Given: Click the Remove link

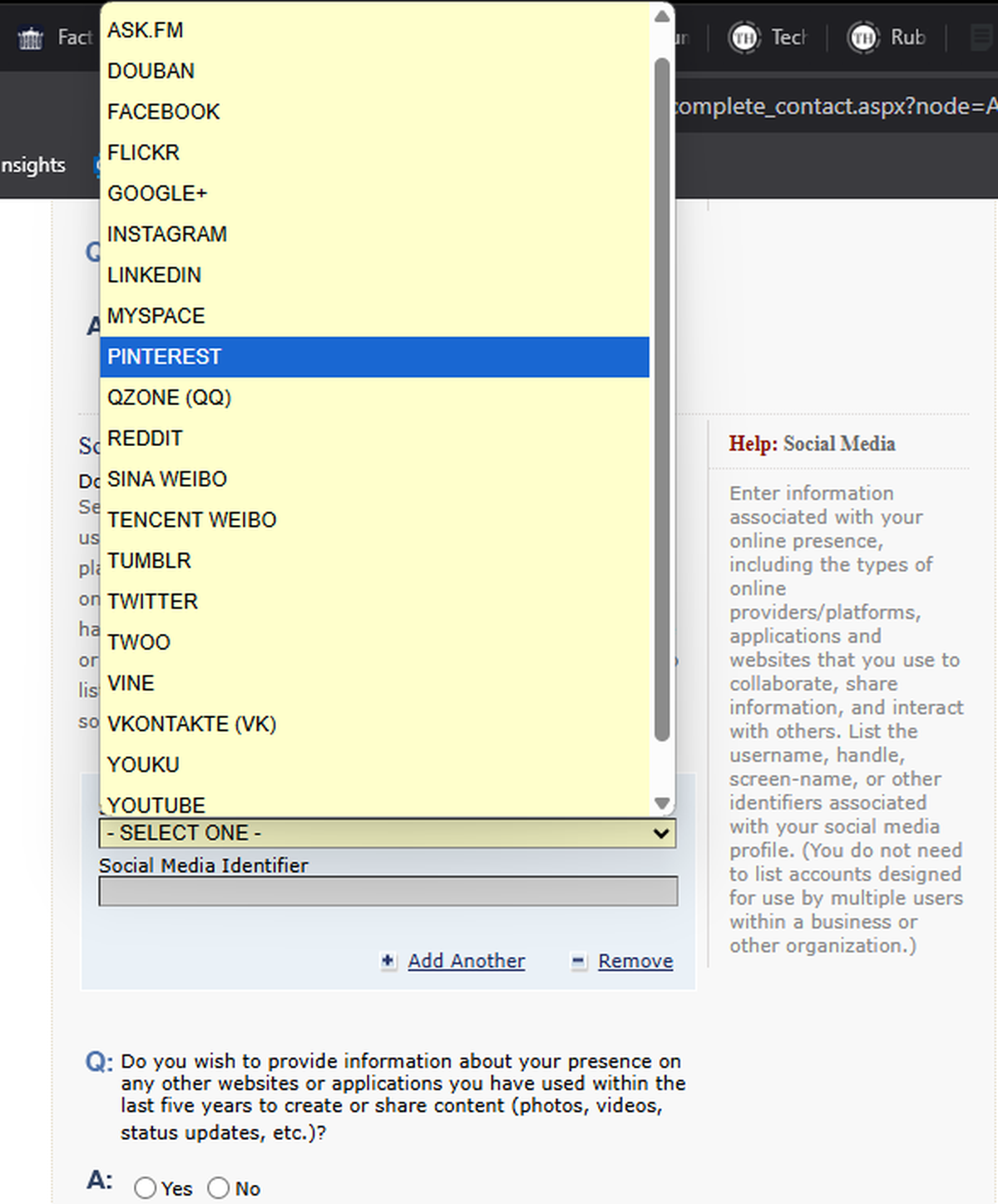Looking at the screenshot, I should (x=635, y=961).
